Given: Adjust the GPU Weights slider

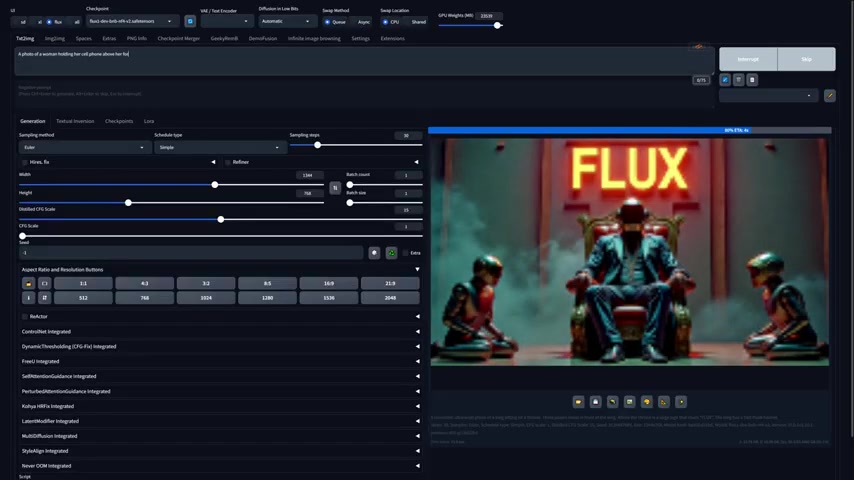Looking at the screenshot, I should 471,25.
